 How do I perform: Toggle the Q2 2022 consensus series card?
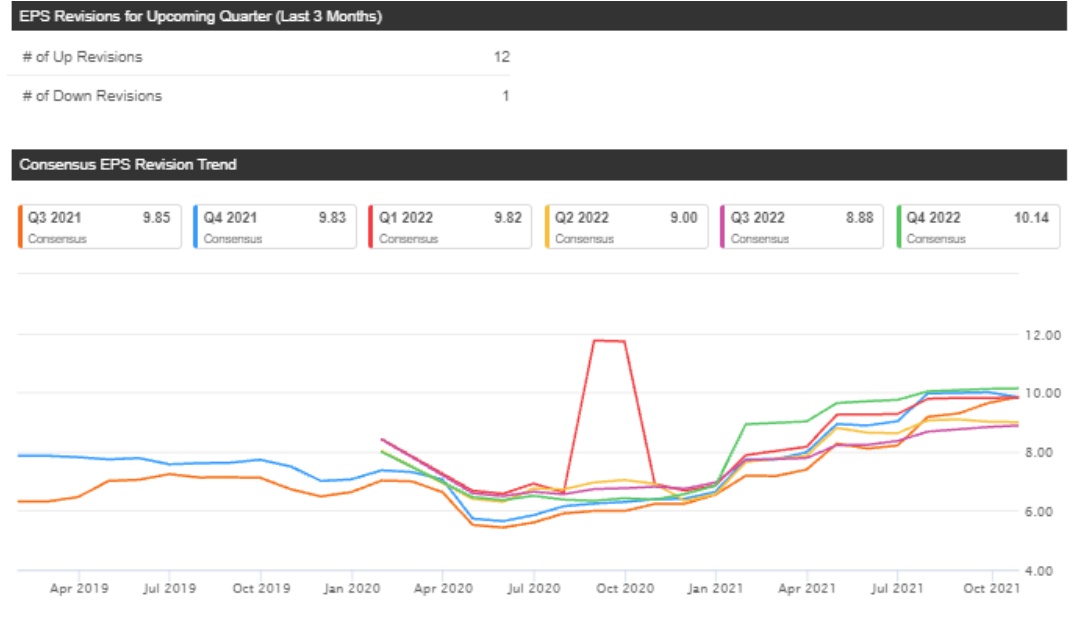coord(626,226)
